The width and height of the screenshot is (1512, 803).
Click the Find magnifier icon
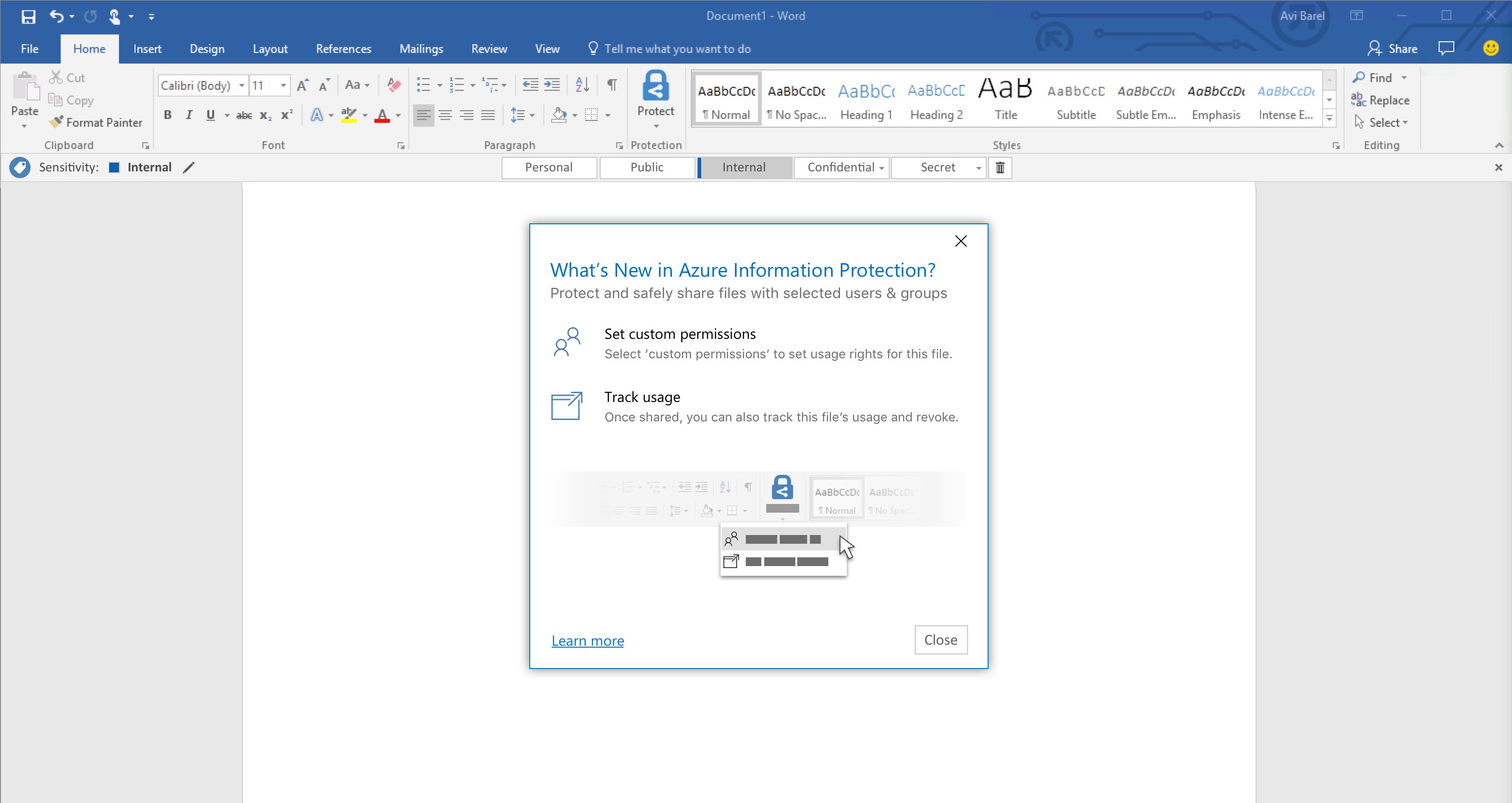[1358, 77]
